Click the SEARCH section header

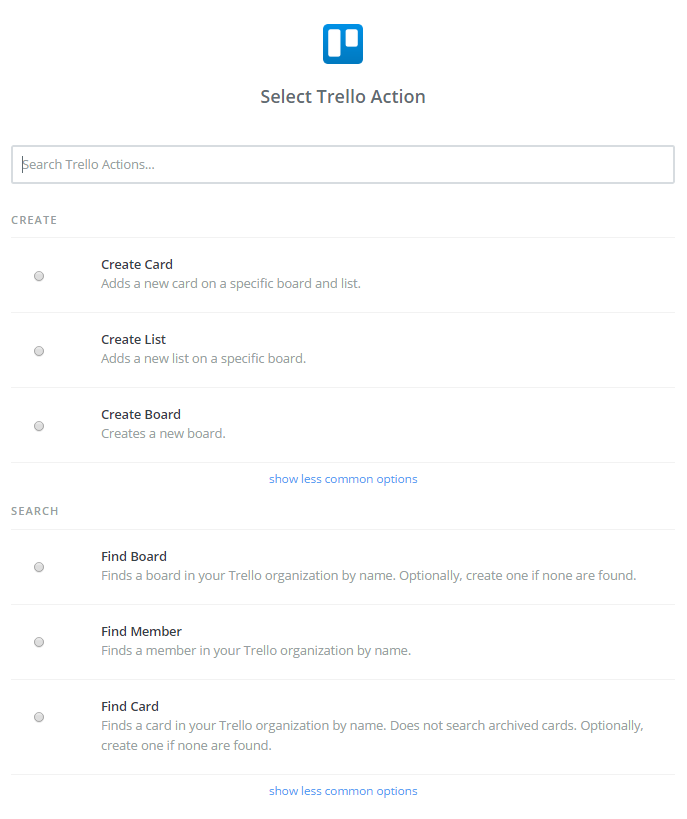point(34,511)
